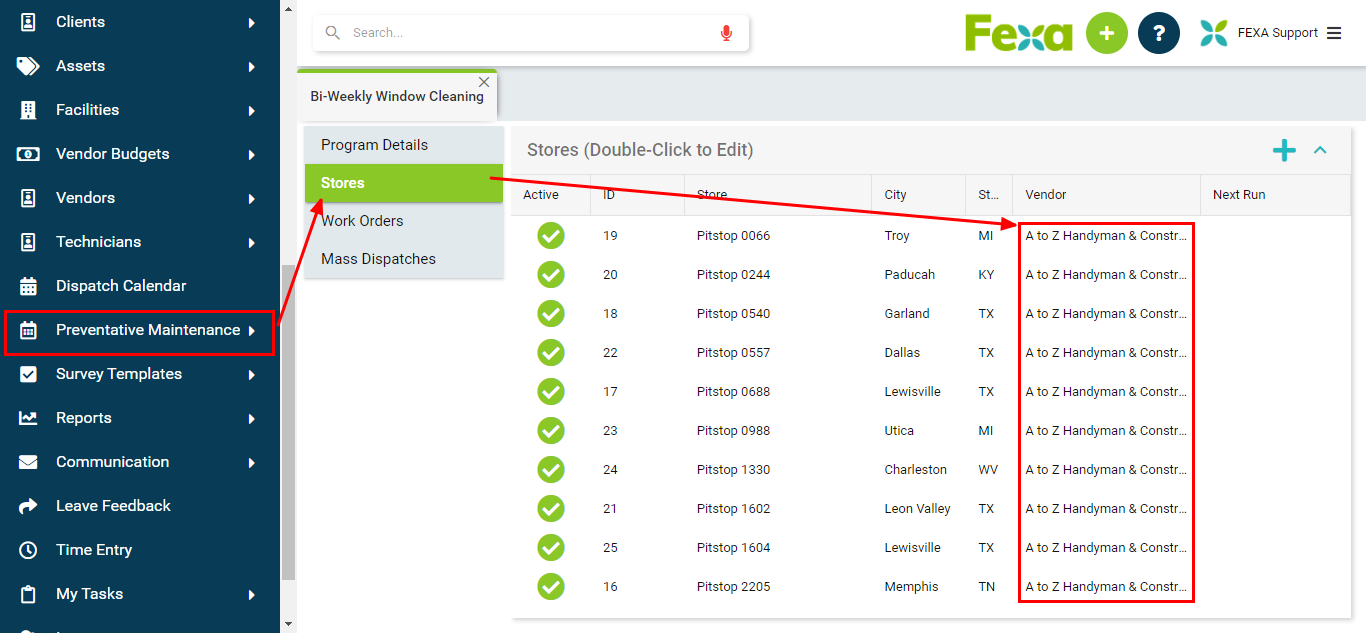
Task: Click the Pitstop 1604 store cell
Action: [x=734, y=548]
